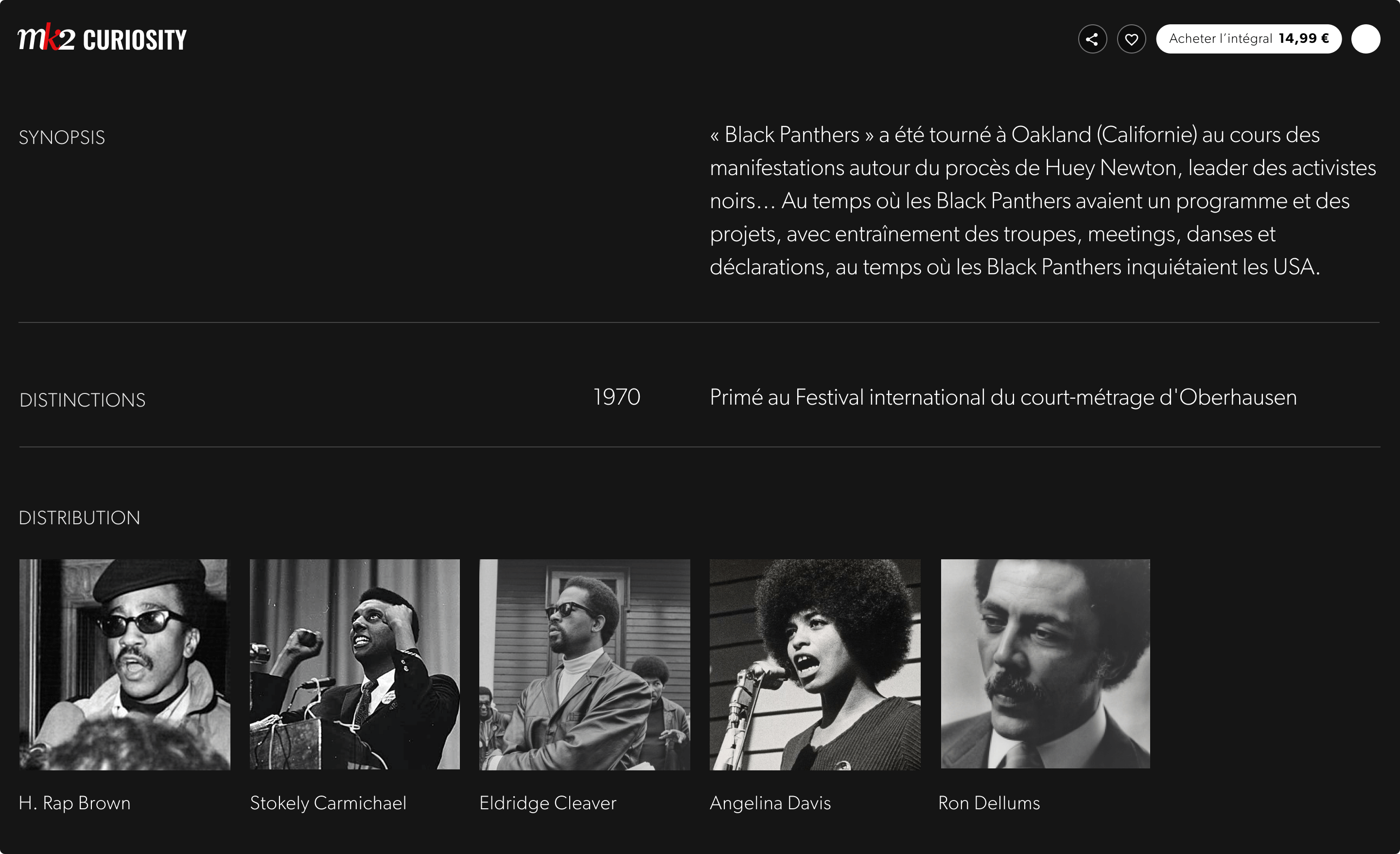Click the Stokely Carmichael name link
This screenshot has height=854, width=1400.
(x=328, y=803)
